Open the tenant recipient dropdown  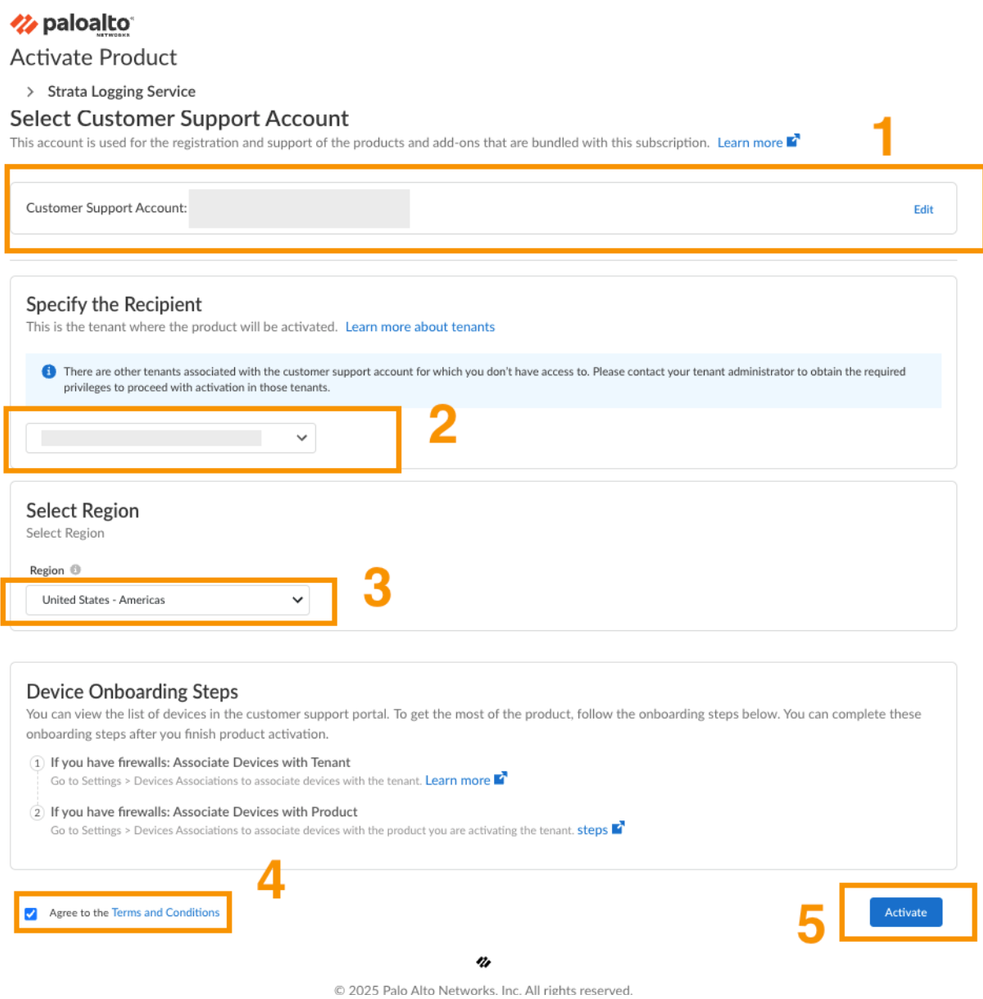171,438
